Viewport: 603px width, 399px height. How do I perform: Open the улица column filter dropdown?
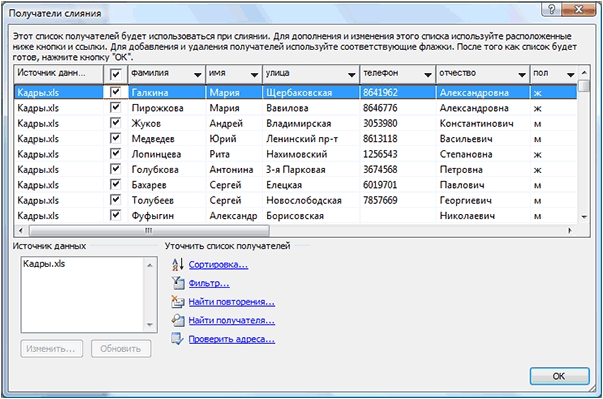351,75
